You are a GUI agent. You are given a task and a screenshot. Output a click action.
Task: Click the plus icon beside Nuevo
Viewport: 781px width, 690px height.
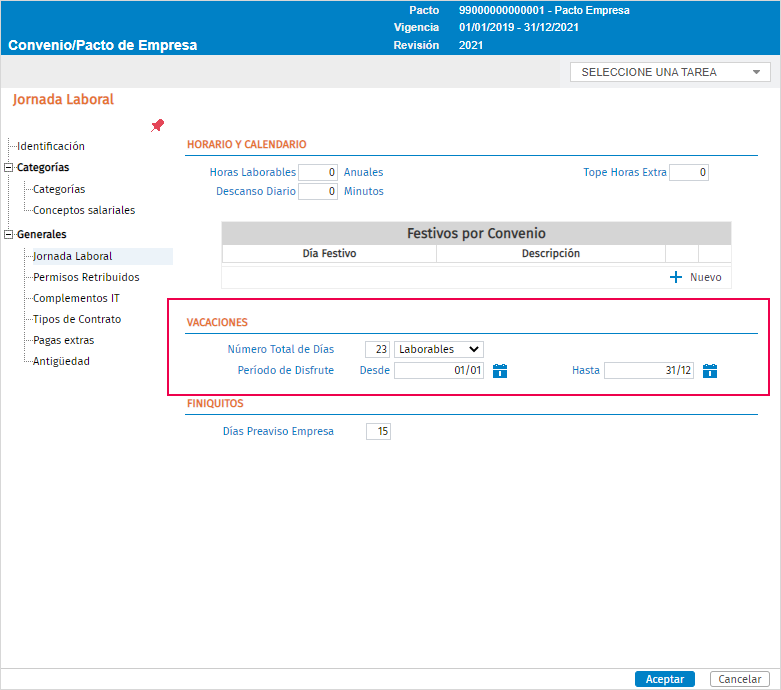point(675,277)
